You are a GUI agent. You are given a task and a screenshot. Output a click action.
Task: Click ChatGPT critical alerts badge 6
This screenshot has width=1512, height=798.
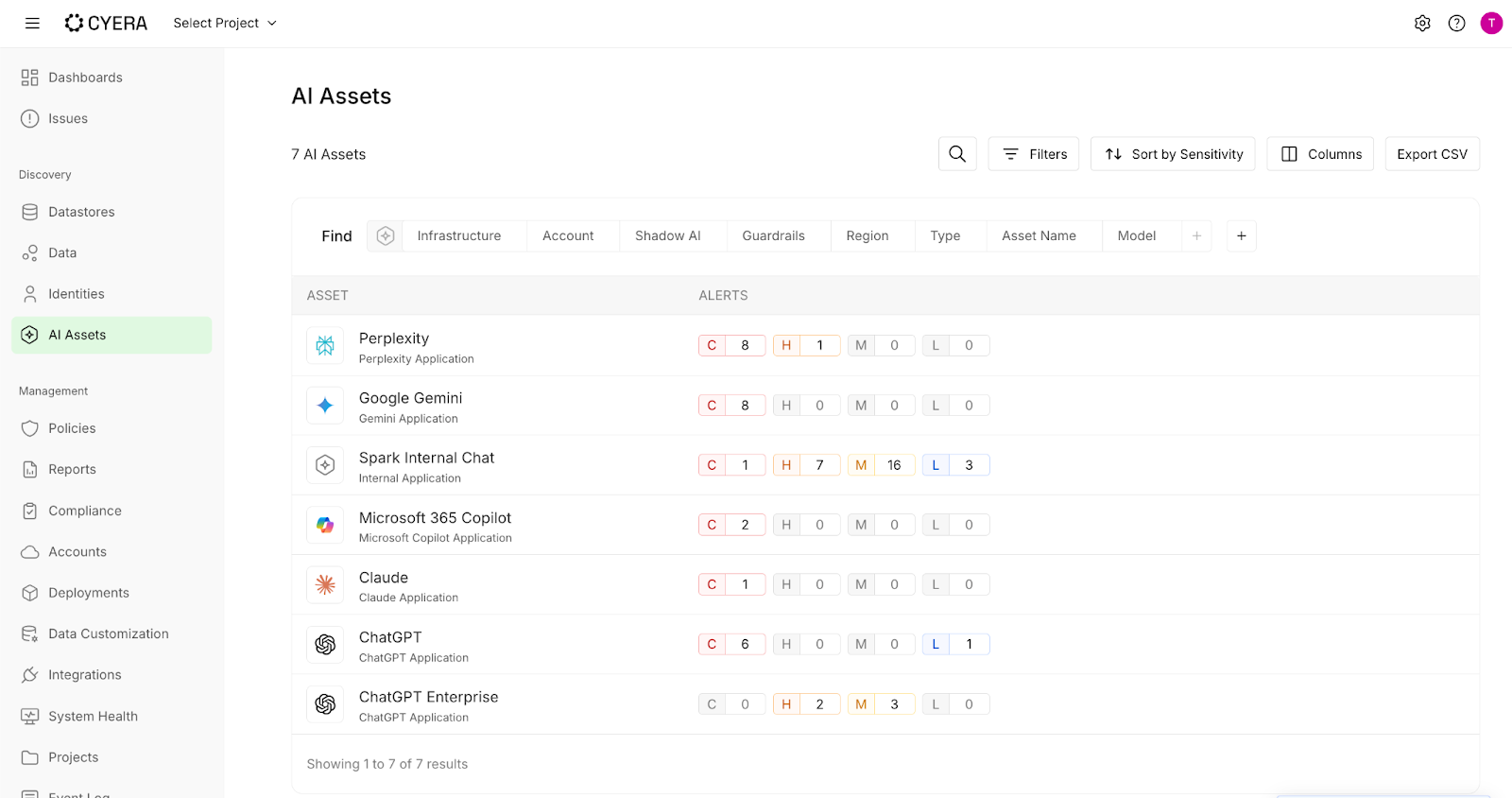click(x=731, y=644)
